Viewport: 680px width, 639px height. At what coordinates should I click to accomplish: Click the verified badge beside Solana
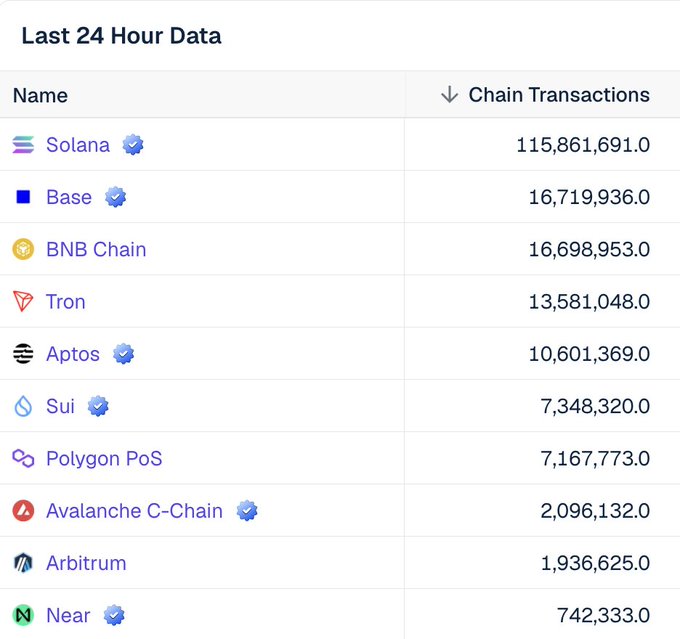coord(133,145)
